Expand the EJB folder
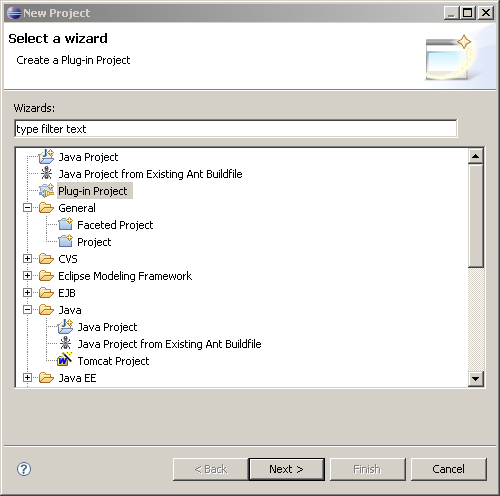The height and width of the screenshot is (496, 500). [28, 293]
